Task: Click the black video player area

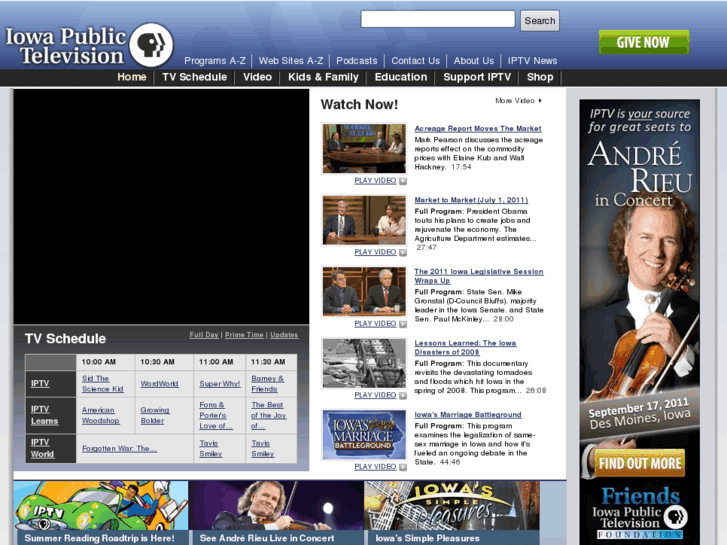Action: pyautogui.click(x=161, y=206)
